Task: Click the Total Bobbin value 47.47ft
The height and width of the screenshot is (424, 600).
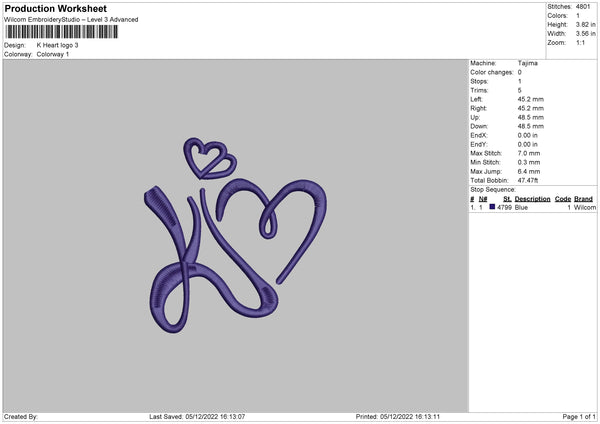Action: coord(528,180)
